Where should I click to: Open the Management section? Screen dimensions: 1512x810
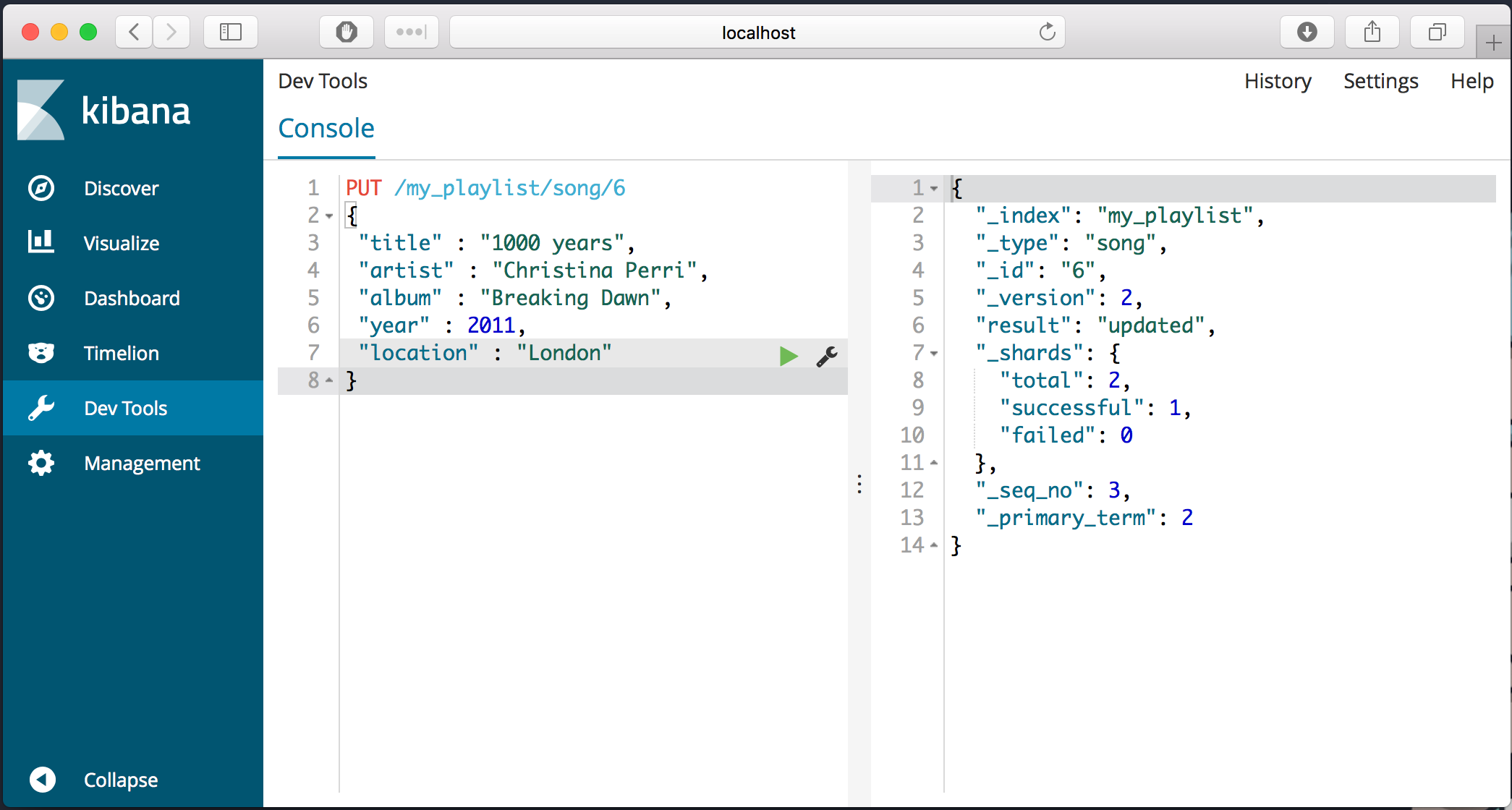pos(142,463)
